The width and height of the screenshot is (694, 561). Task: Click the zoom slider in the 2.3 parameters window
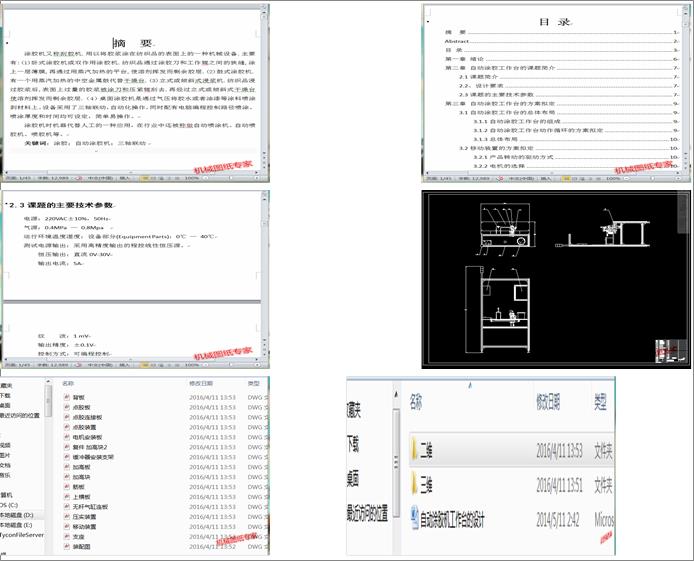[x=230, y=365]
